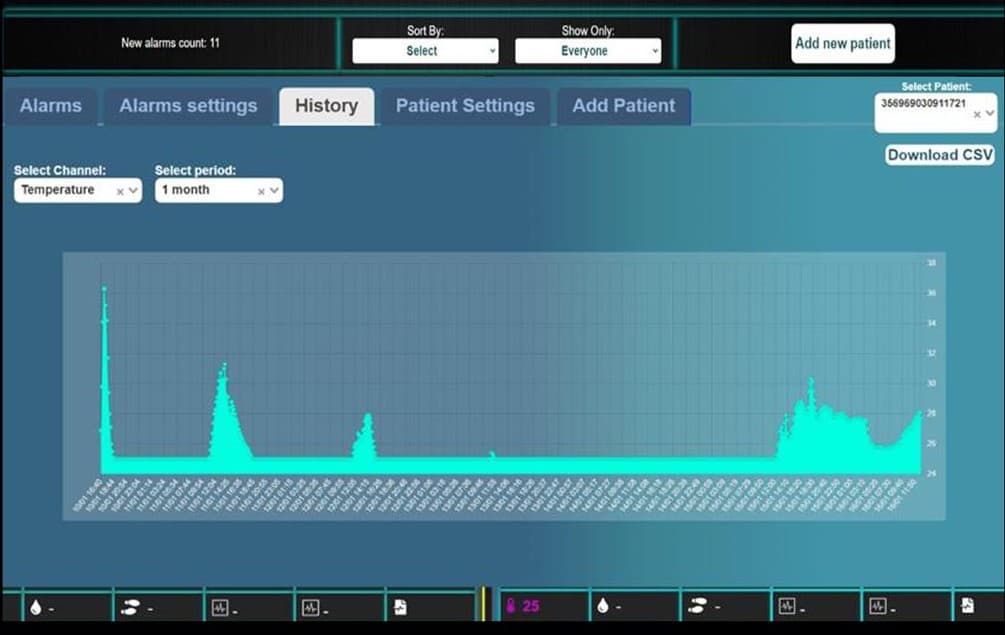Click the 24 label on the chart y-axis

point(931,473)
